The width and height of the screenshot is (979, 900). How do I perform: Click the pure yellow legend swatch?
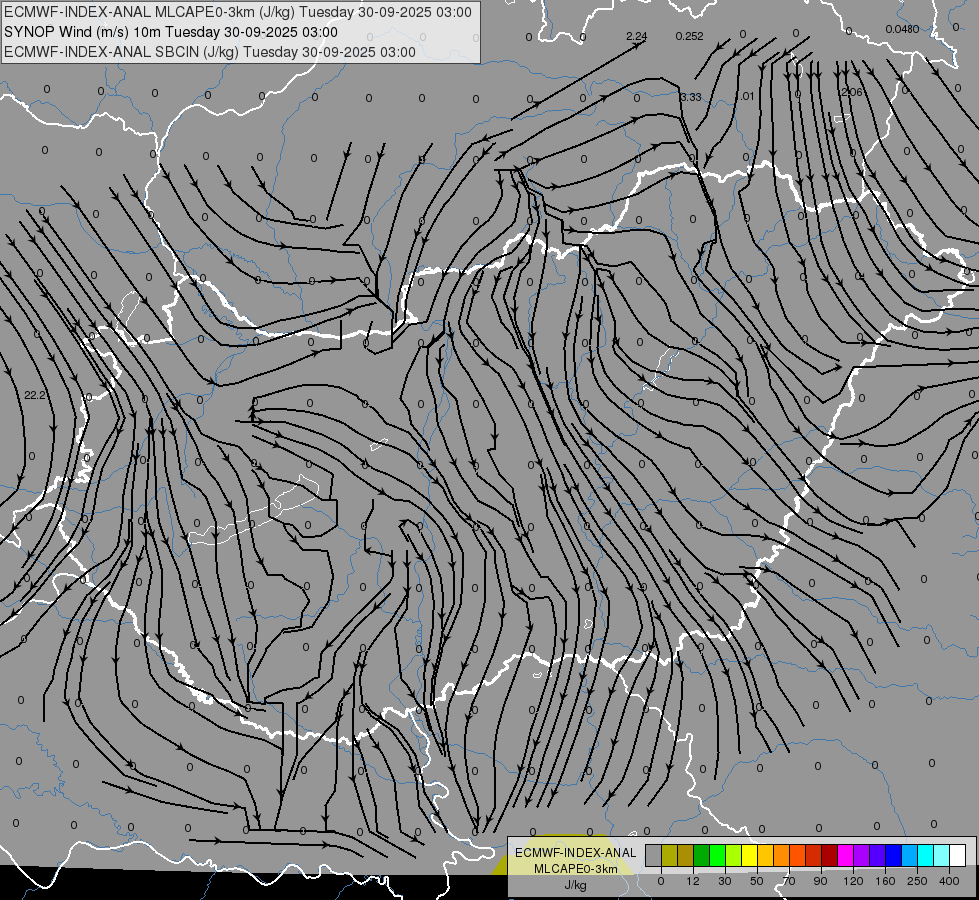(x=750, y=855)
